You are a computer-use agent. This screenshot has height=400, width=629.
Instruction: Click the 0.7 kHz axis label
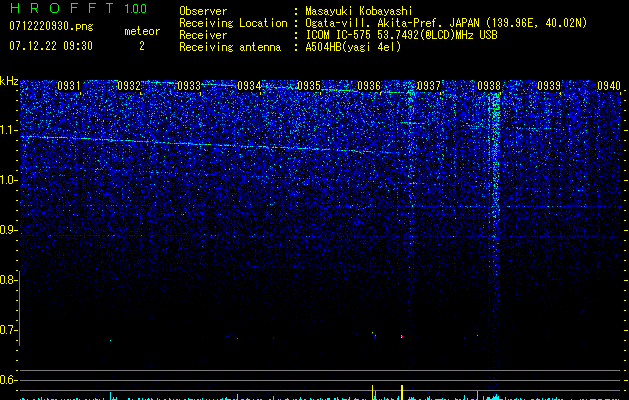click(x=7, y=330)
